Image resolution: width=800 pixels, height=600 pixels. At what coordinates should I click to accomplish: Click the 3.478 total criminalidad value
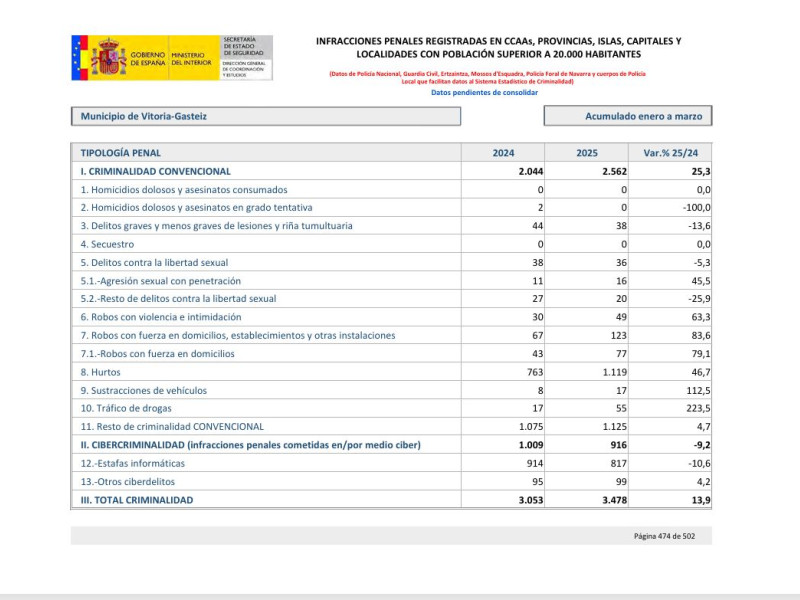614,501
